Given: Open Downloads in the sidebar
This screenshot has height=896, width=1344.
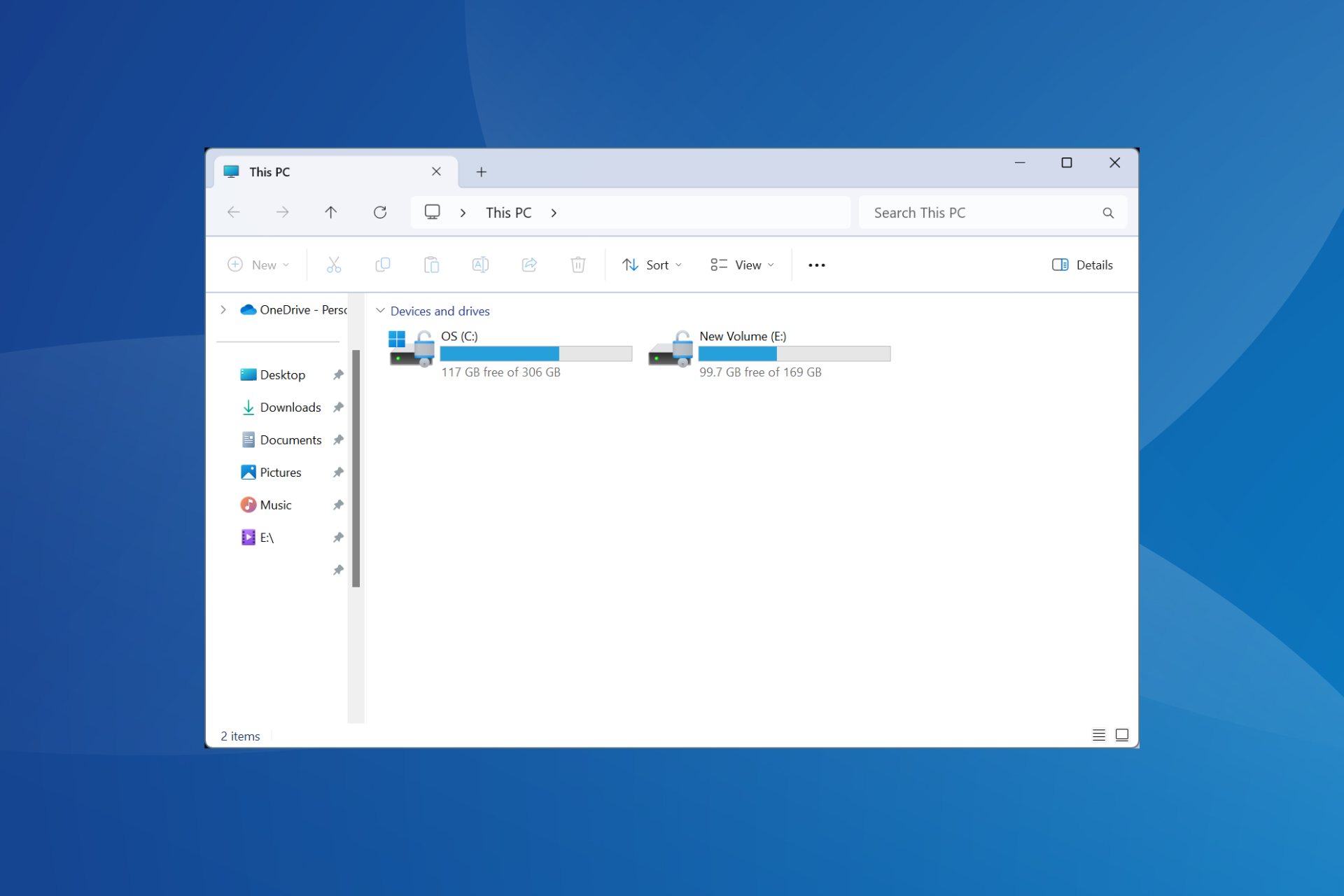Looking at the screenshot, I should click(290, 407).
